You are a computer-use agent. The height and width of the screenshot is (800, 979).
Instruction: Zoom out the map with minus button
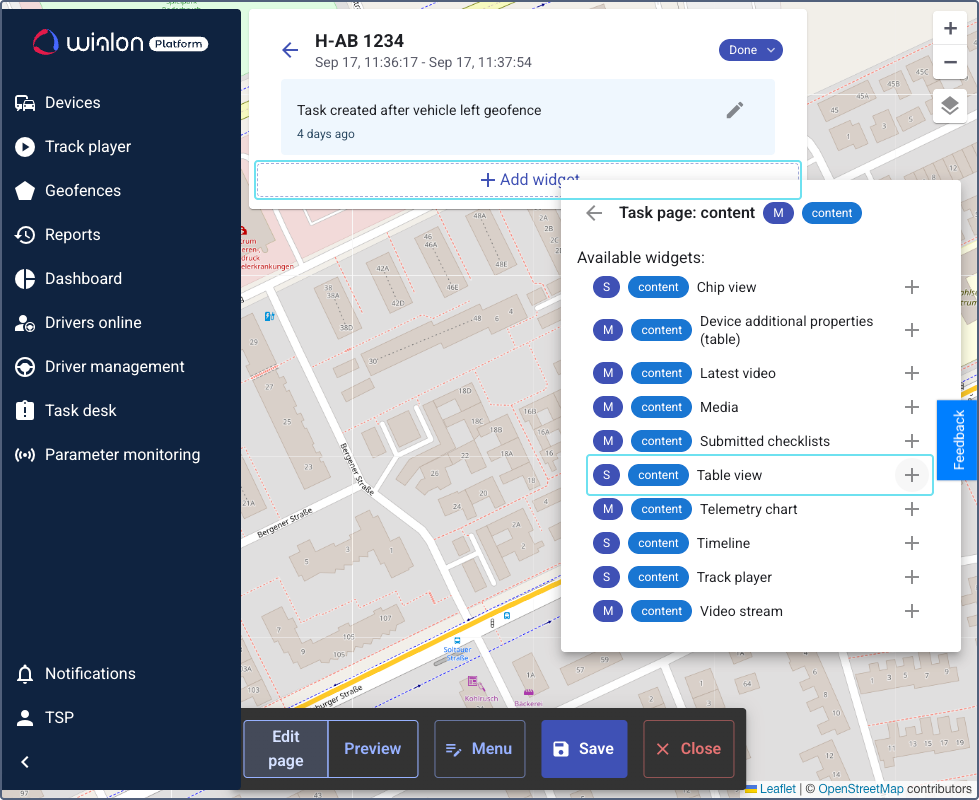(949, 63)
